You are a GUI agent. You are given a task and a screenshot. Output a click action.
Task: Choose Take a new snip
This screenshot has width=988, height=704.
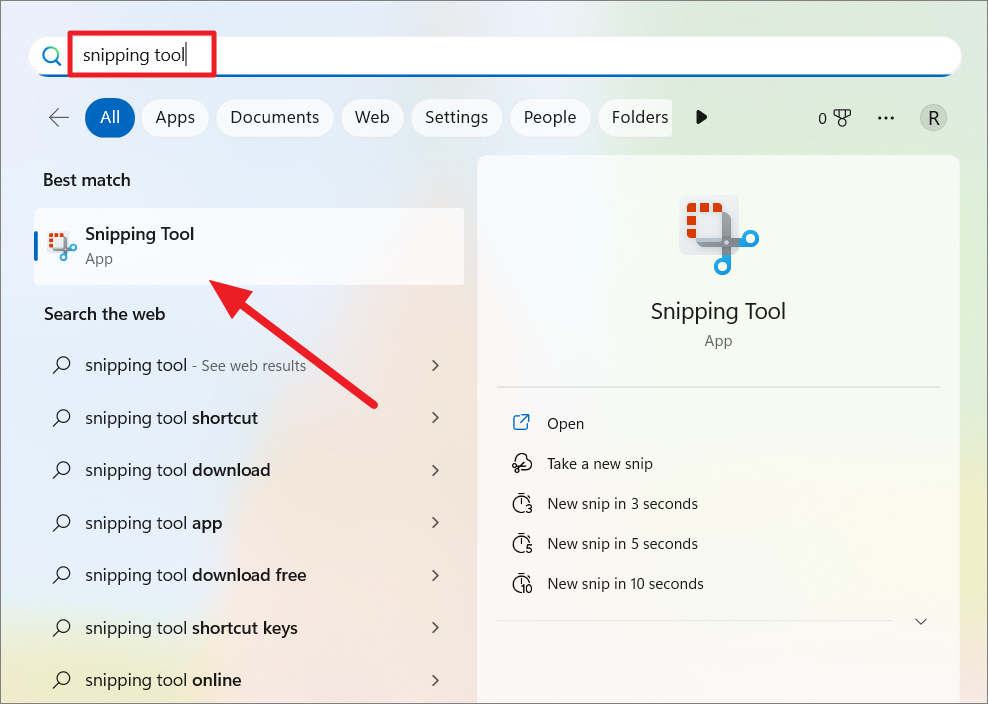pos(599,464)
